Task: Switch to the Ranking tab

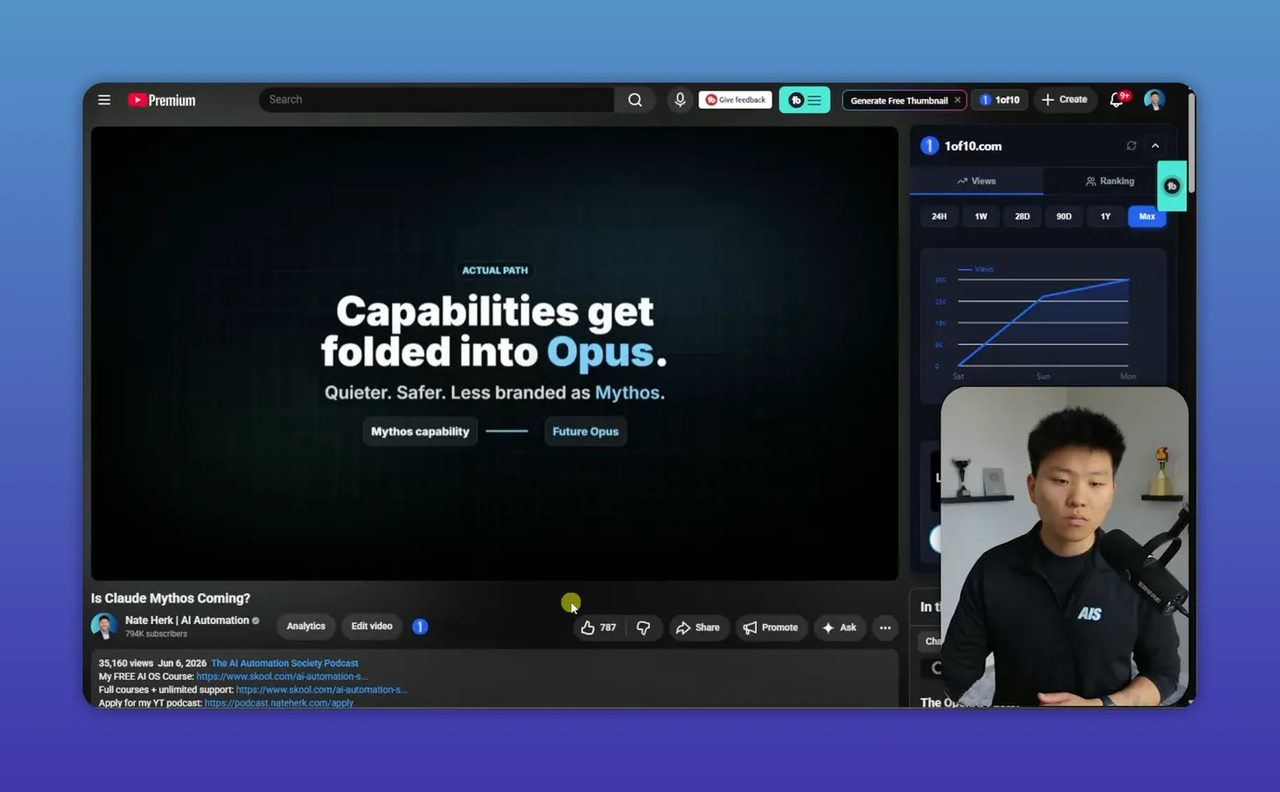Action: pos(1109,181)
